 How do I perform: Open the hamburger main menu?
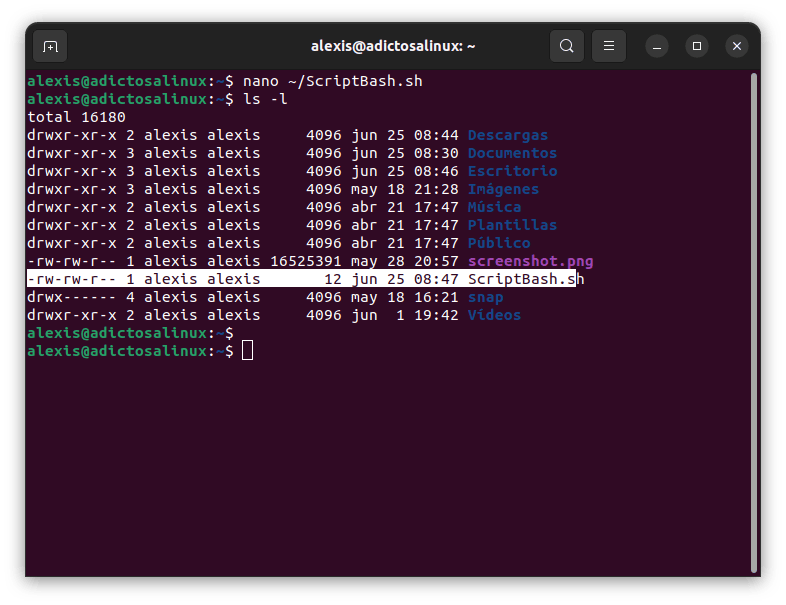pyautogui.click(x=609, y=46)
